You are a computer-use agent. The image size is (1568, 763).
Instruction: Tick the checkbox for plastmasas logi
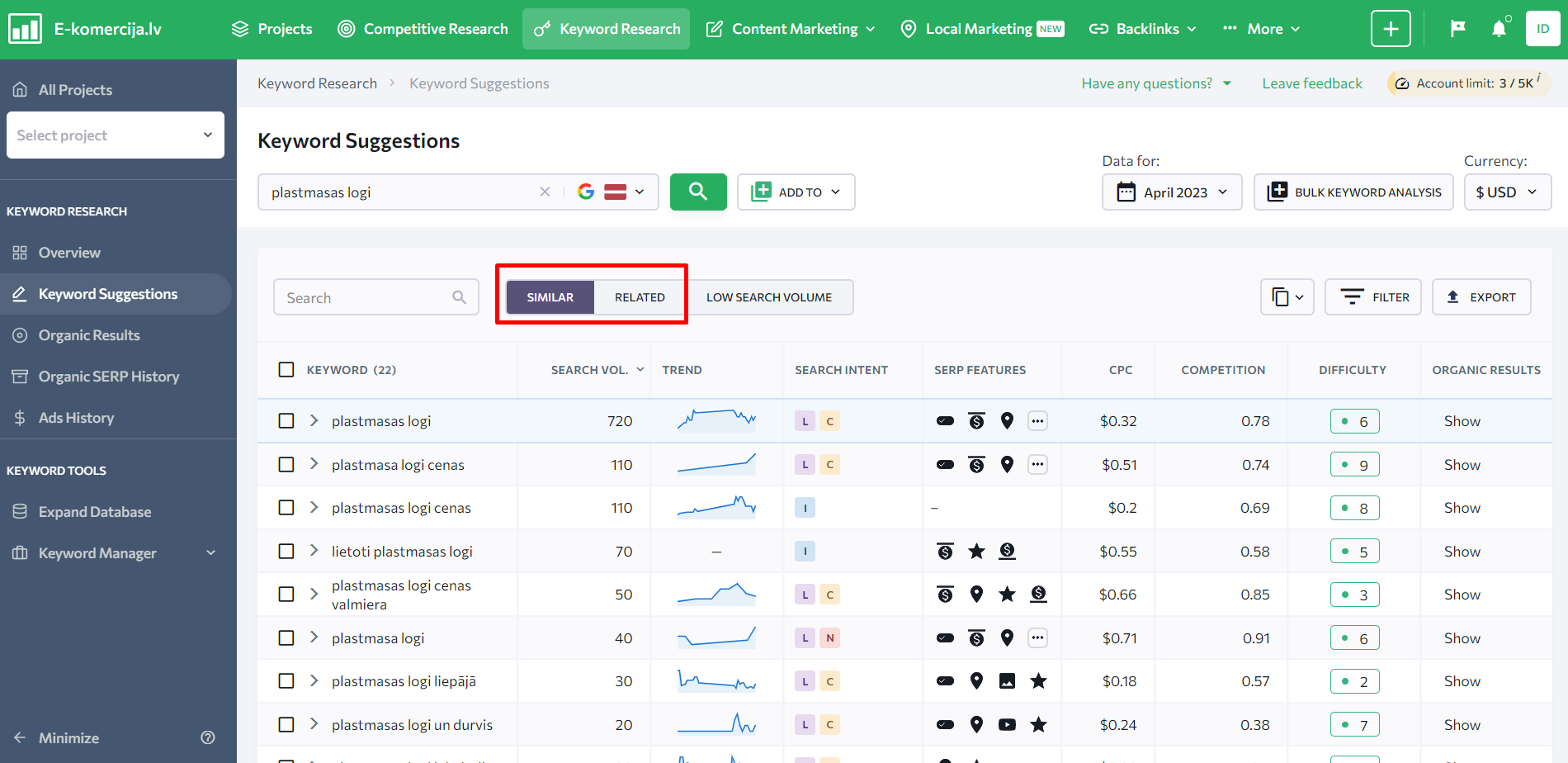pyautogui.click(x=286, y=421)
